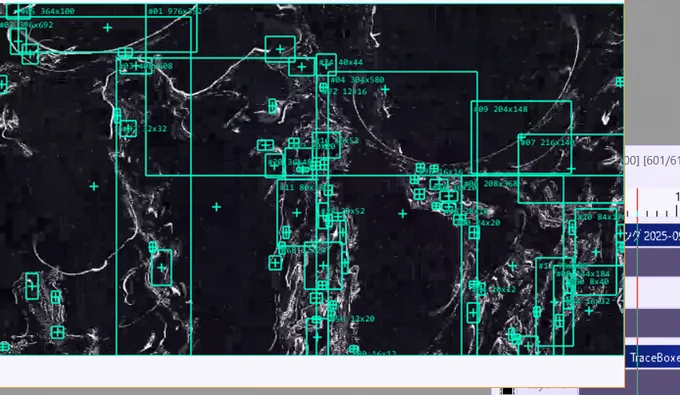Click the '#07 216x140' tracking box label
The width and height of the screenshot is (680, 395).
pos(547,142)
